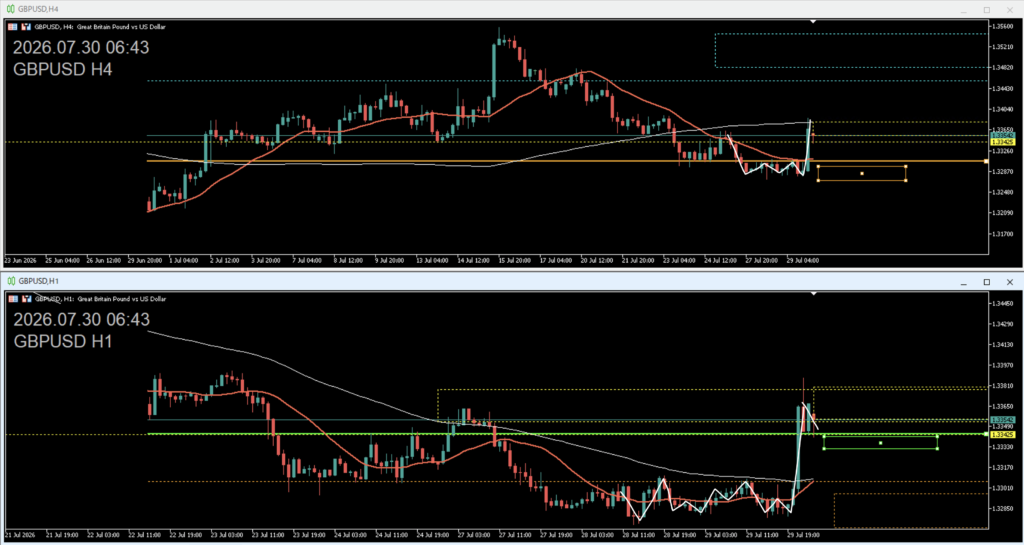Viewport: 1024px width, 545px height.
Task: Maximize the GBPUSD,H1 chart window
Action: pos(987,282)
